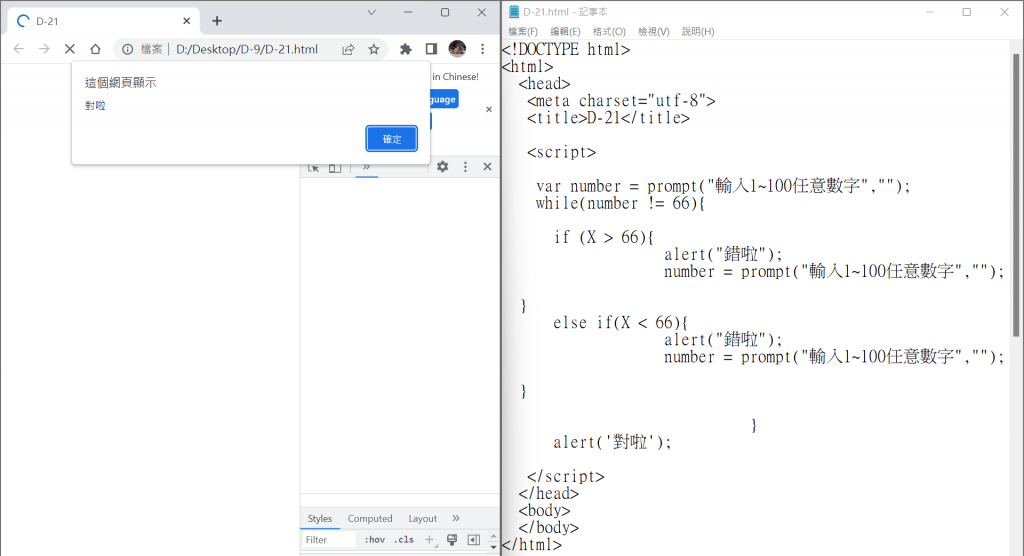
Task: Click the <!DOCTYPE html> line in Notepad
Action: (566, 50)
